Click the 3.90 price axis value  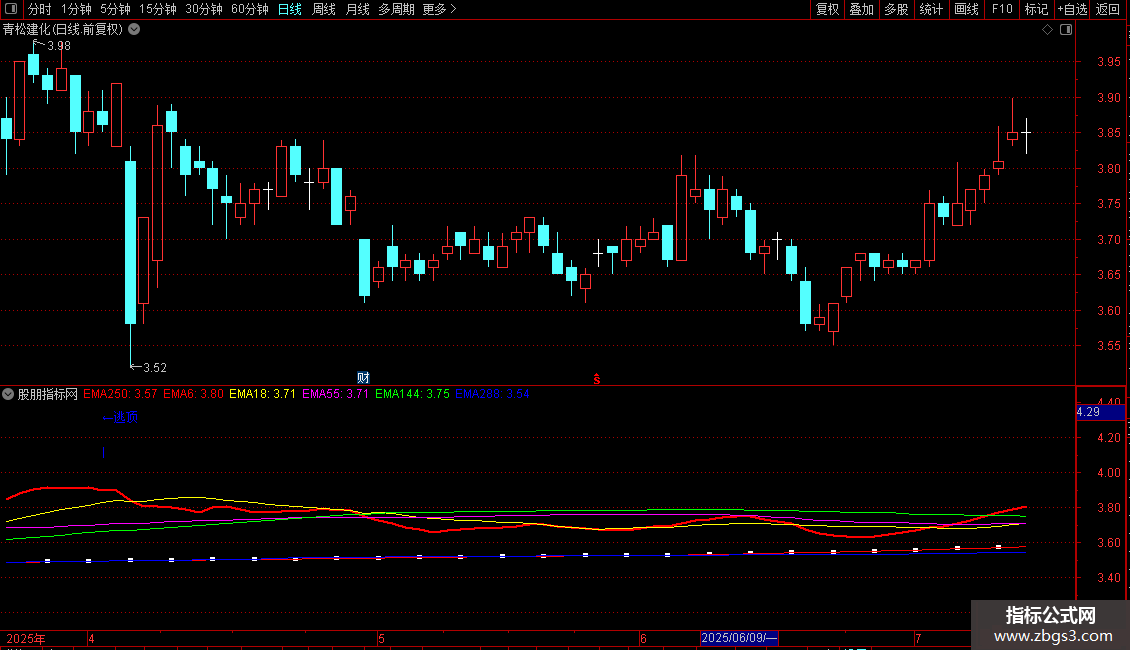point(1109,98)
